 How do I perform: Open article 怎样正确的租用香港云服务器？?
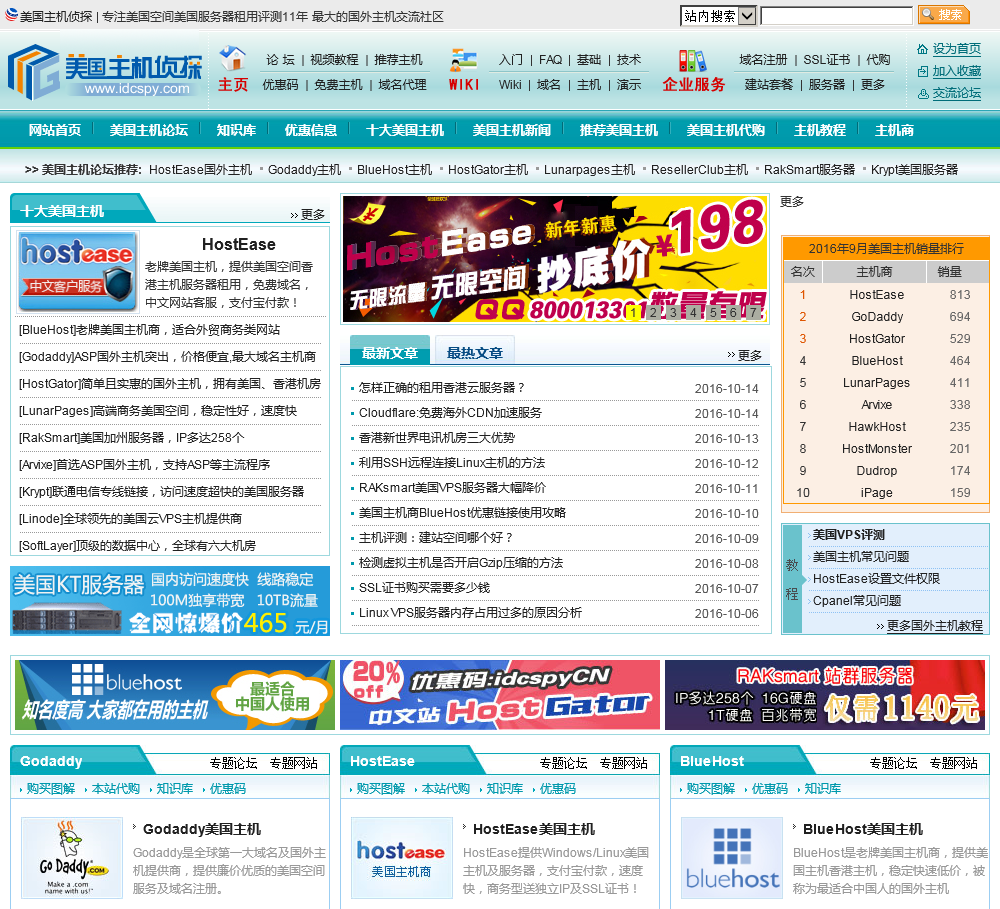(x=442, y=387)
